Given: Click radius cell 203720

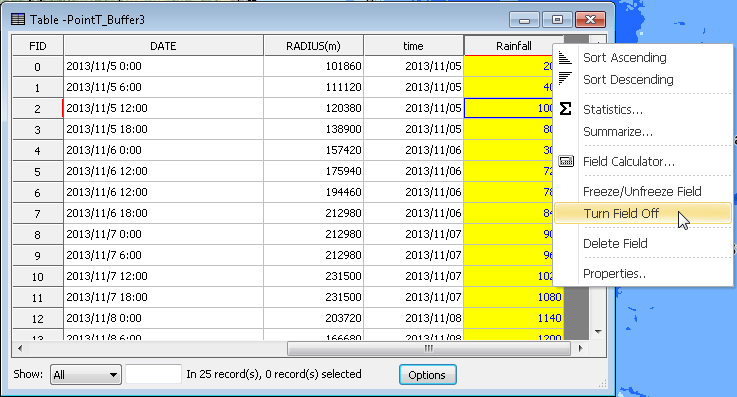Looking at the screenshot, I should (314, 318).
